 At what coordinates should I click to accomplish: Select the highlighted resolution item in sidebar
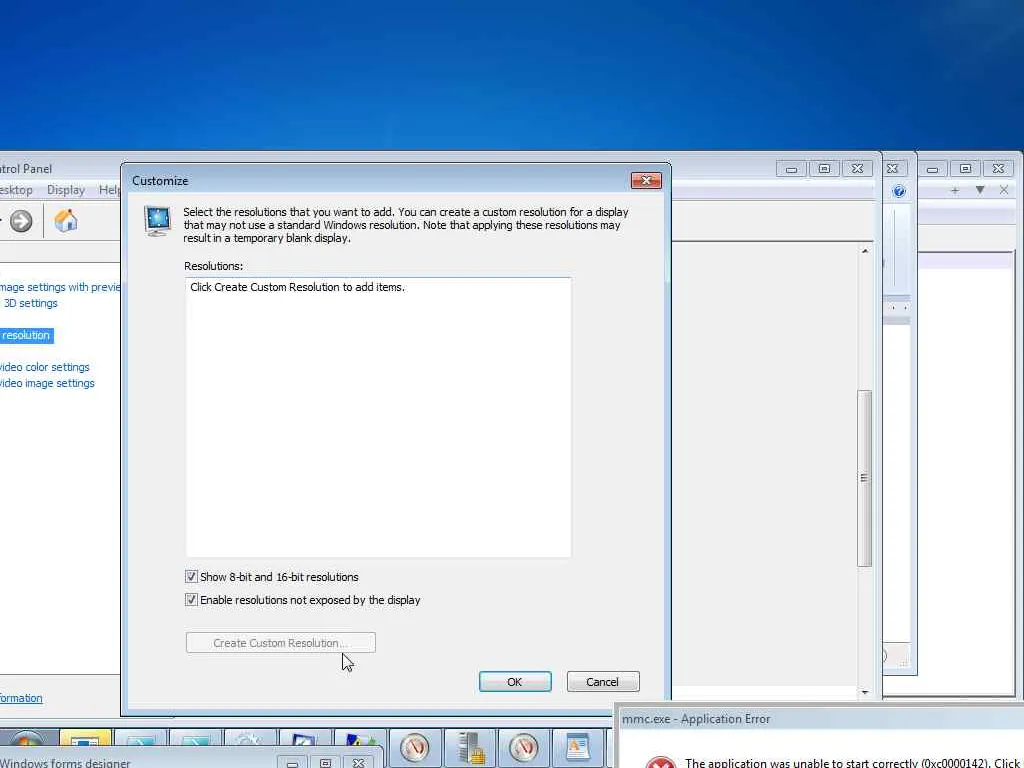(26, 335)
